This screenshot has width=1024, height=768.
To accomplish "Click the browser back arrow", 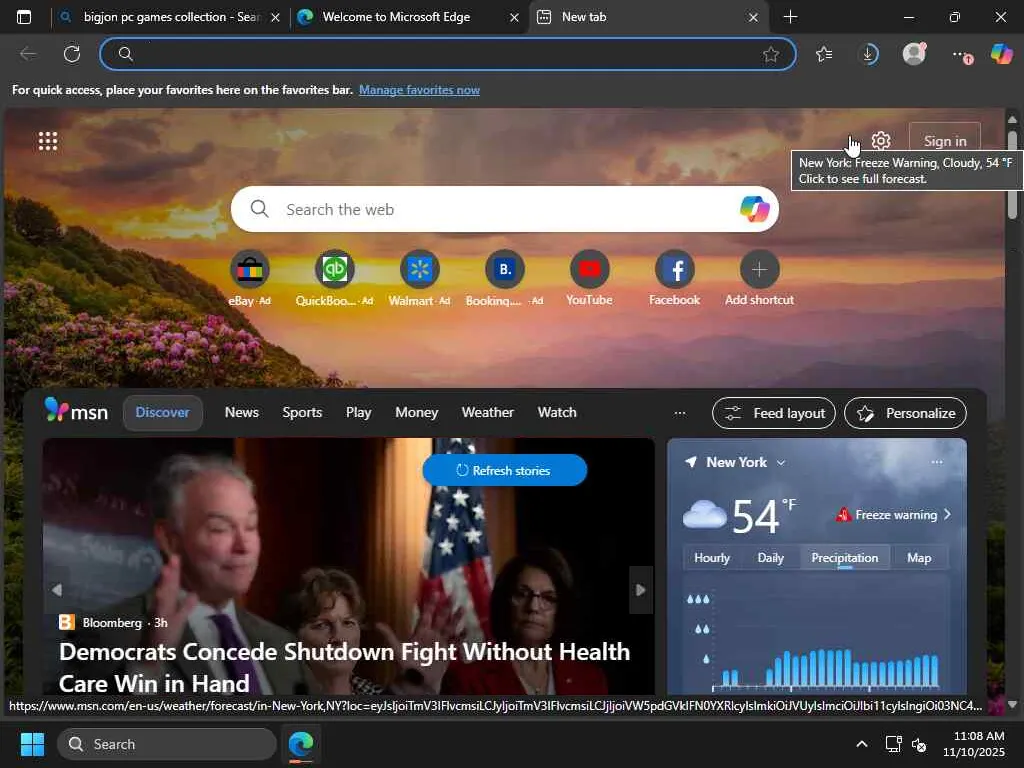I will point(28,54).
